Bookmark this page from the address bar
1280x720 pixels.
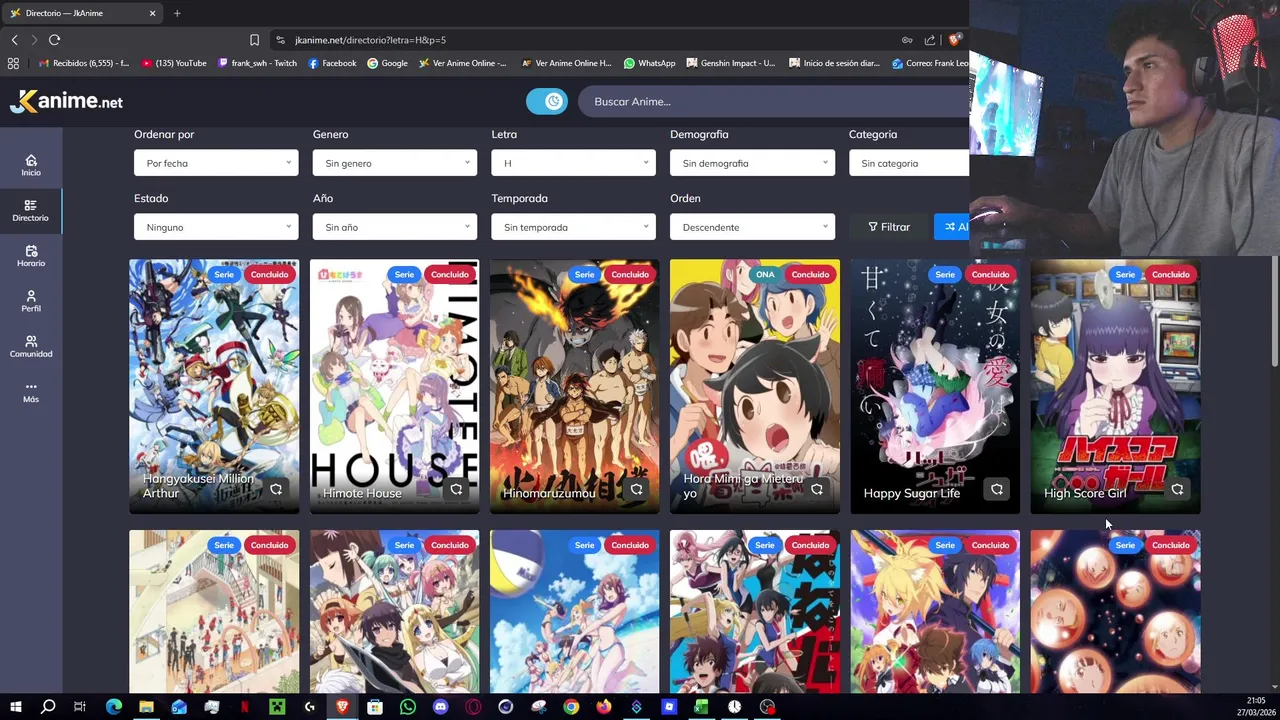254,40
